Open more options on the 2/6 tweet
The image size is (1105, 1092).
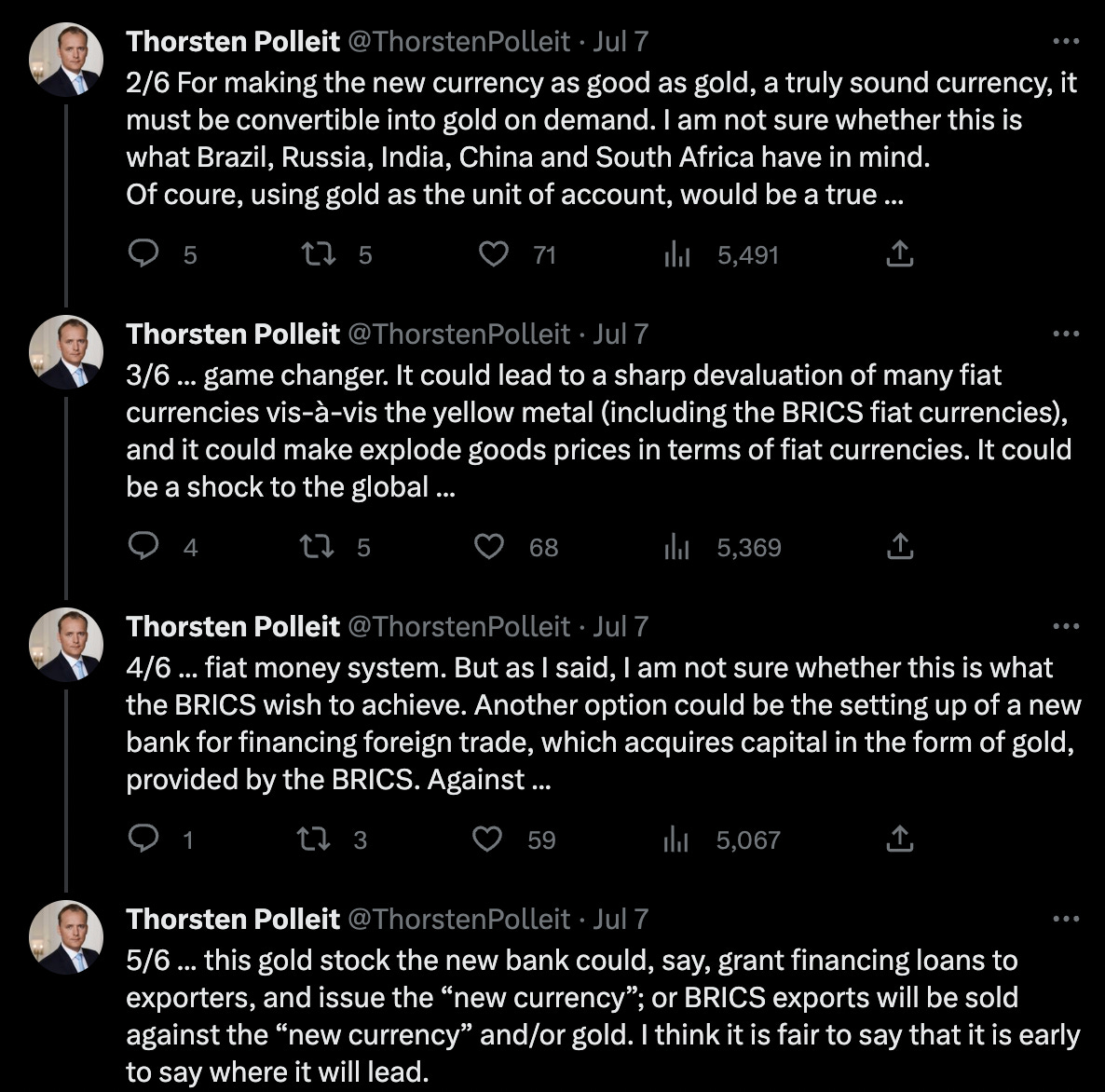click(1065, 41)
